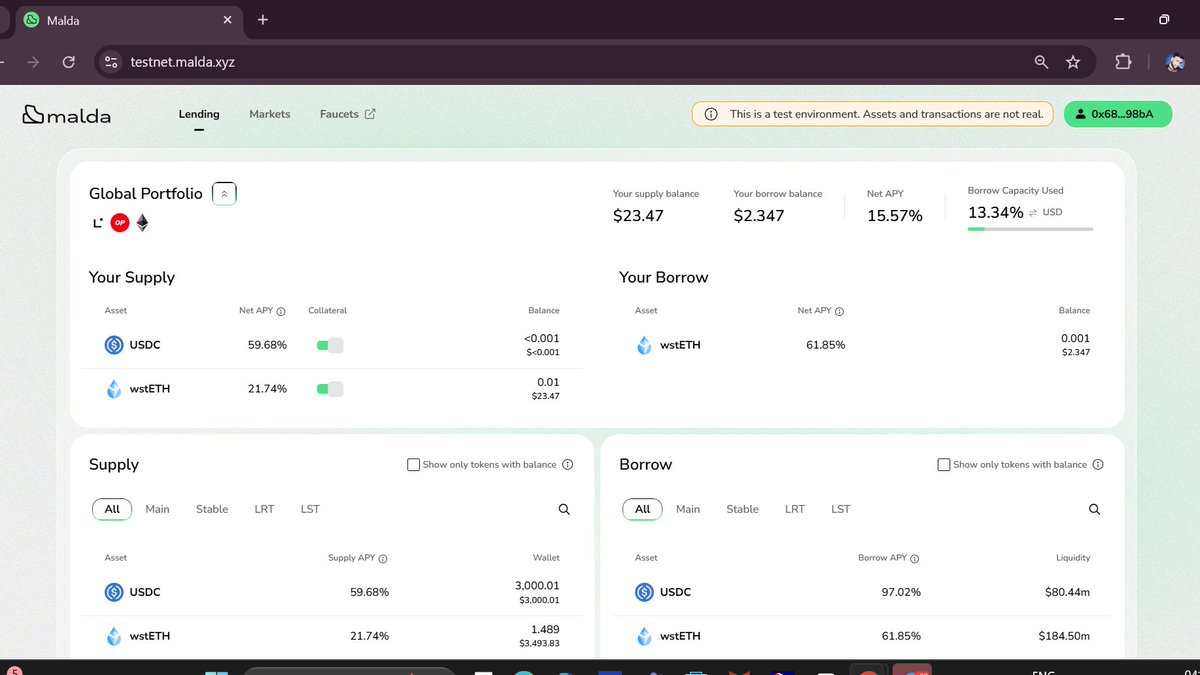The width and height of the screenshot is (1200, 675).
Task: Click the browser reload button
Action: [x=68, y=62]
